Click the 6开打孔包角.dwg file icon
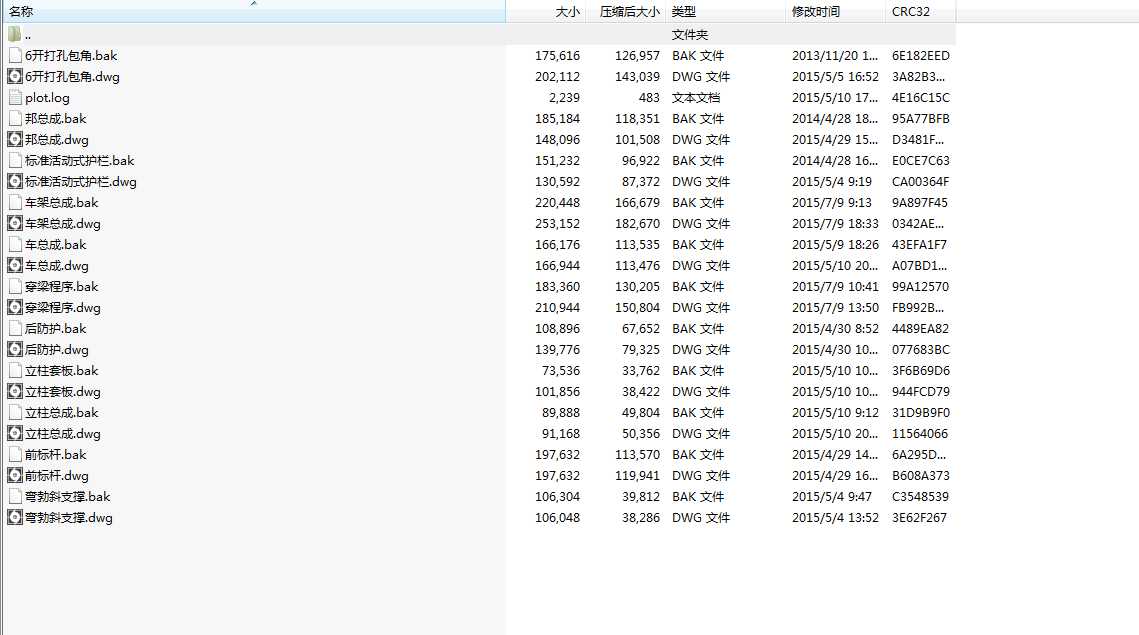The height and width of the screenshot is (635, 1139). pyautogui.click(x=15, y=76)
